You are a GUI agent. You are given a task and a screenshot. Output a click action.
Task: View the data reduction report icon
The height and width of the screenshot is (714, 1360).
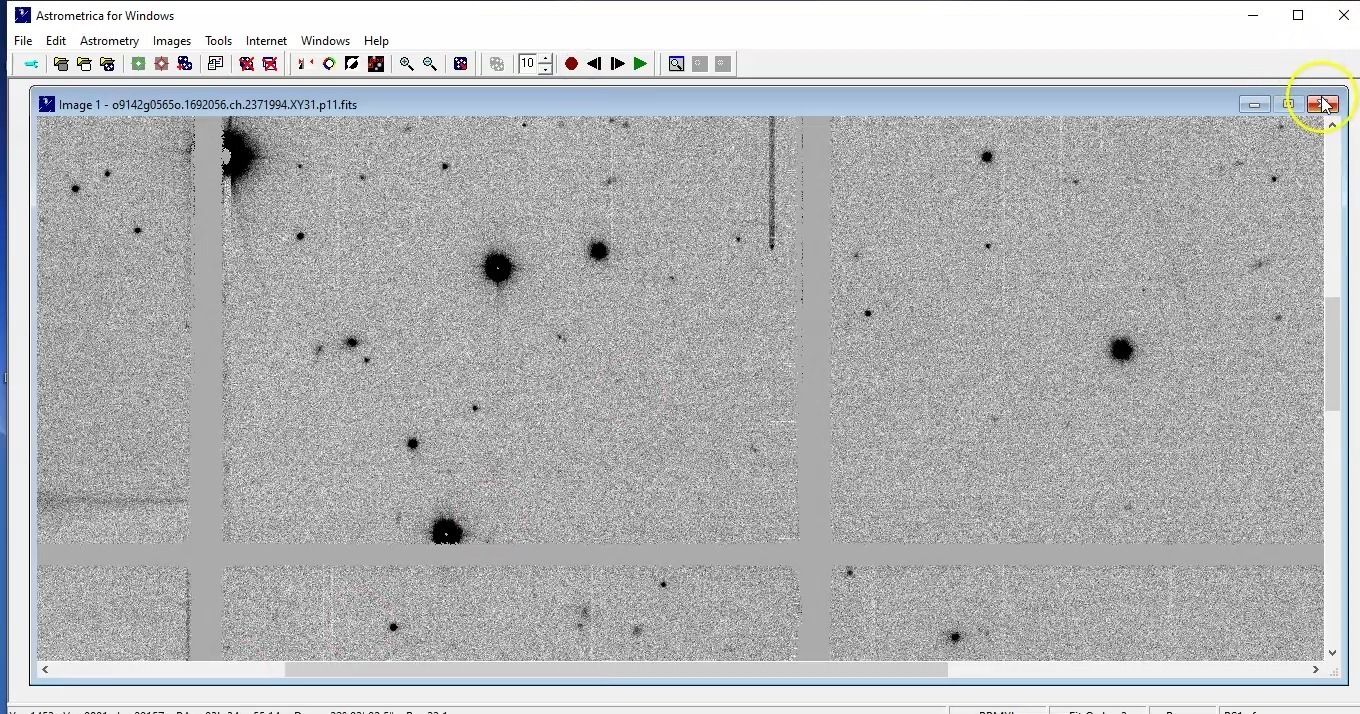[215, 64]
